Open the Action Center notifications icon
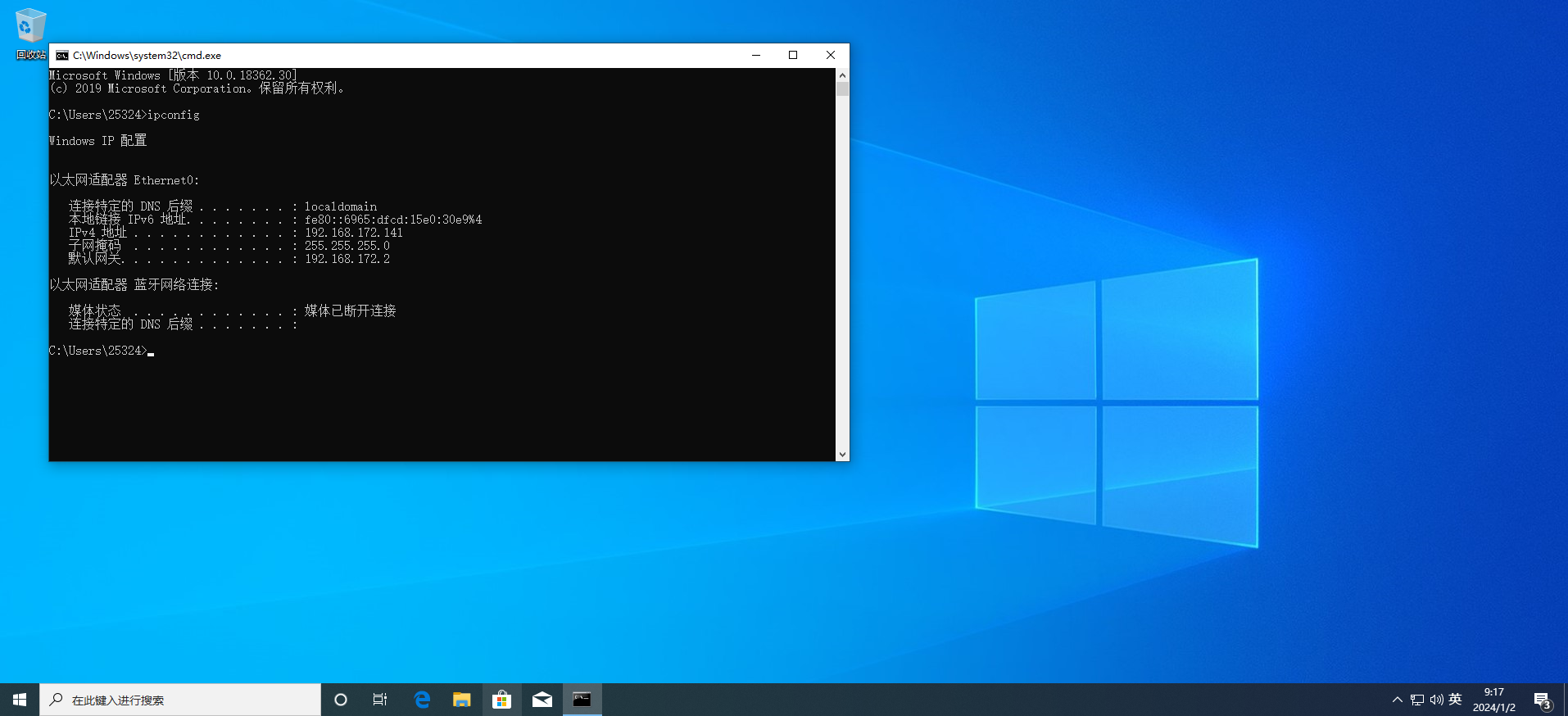 pyautogui.click(x=1543, y=700)
